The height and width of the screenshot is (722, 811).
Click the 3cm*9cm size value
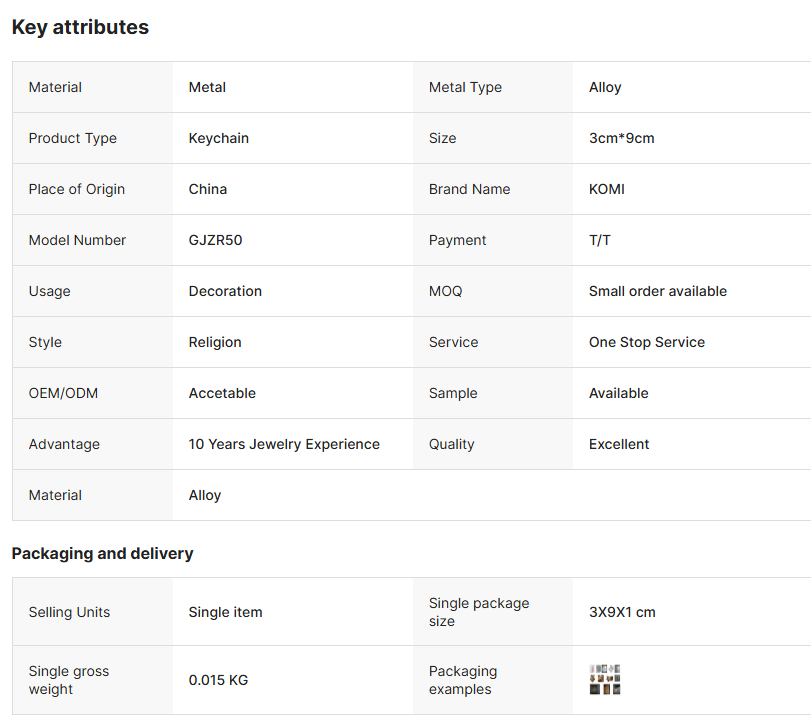[622, 138]
